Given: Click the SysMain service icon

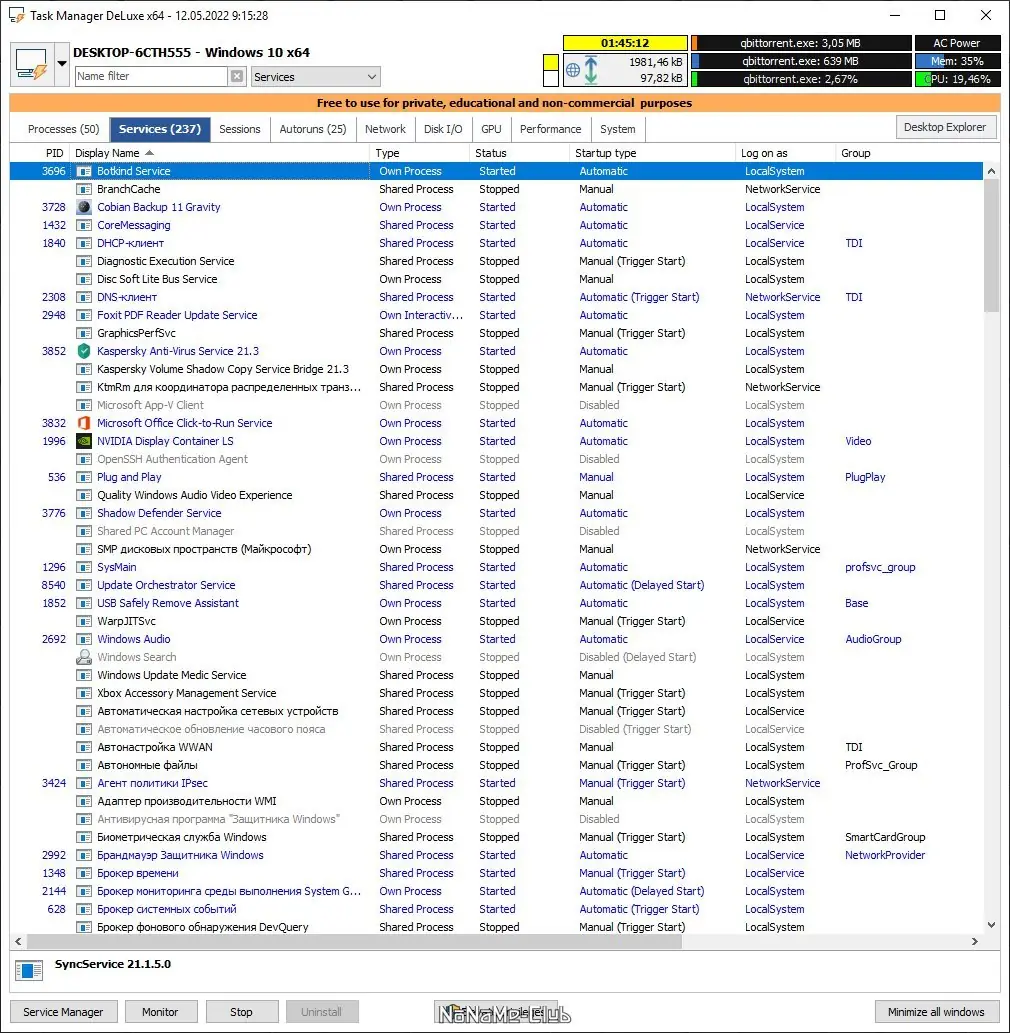Looking at the screenshot, I should coord(84,567).
